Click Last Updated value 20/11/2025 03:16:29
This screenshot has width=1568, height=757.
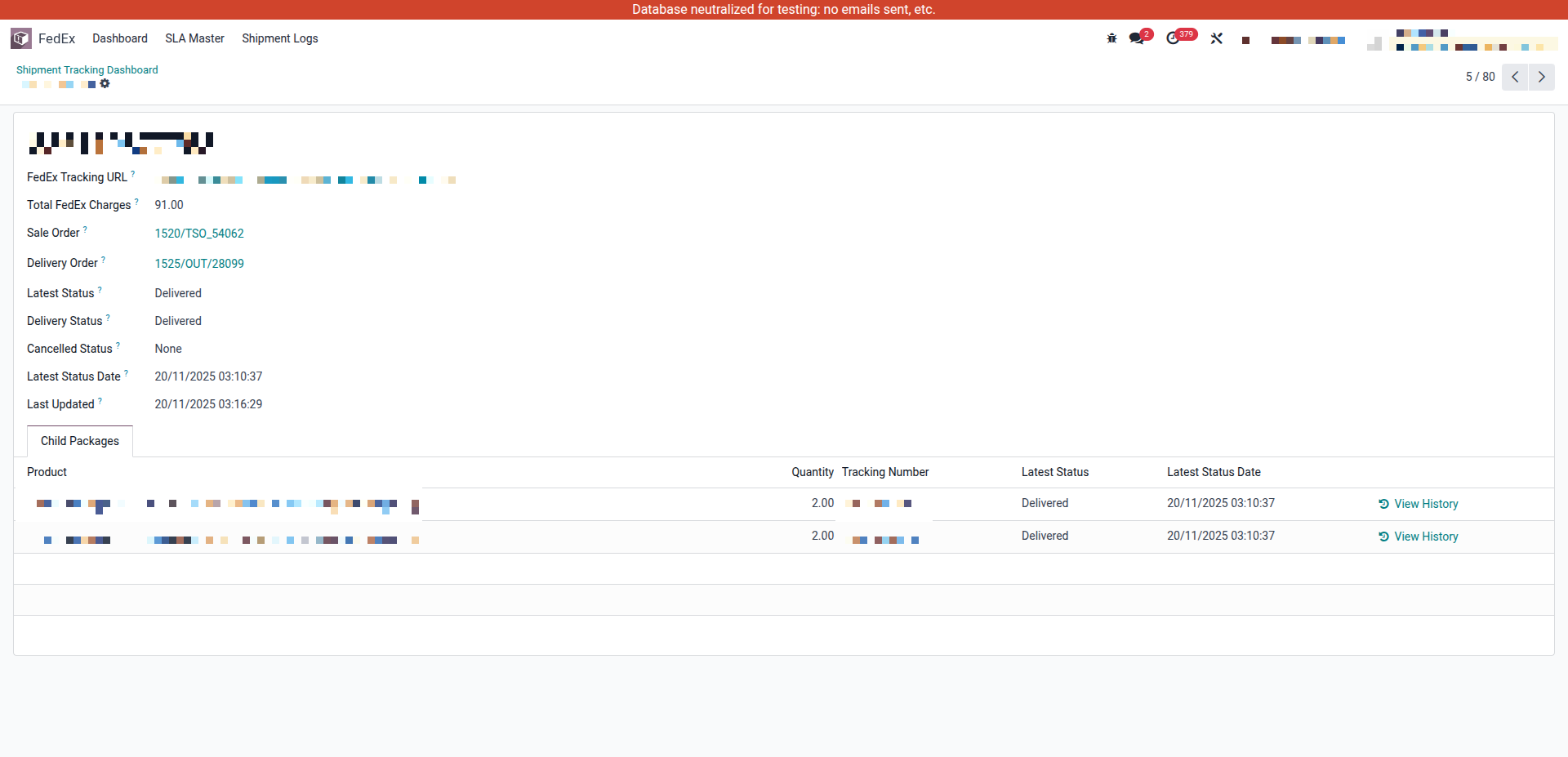208,404
